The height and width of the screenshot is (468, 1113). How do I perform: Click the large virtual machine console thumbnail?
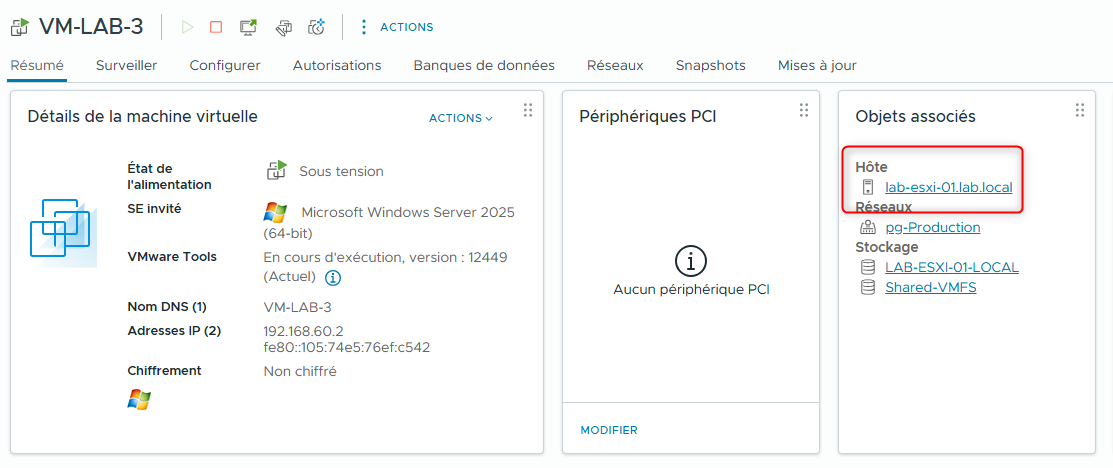click(x=63, y=233)
